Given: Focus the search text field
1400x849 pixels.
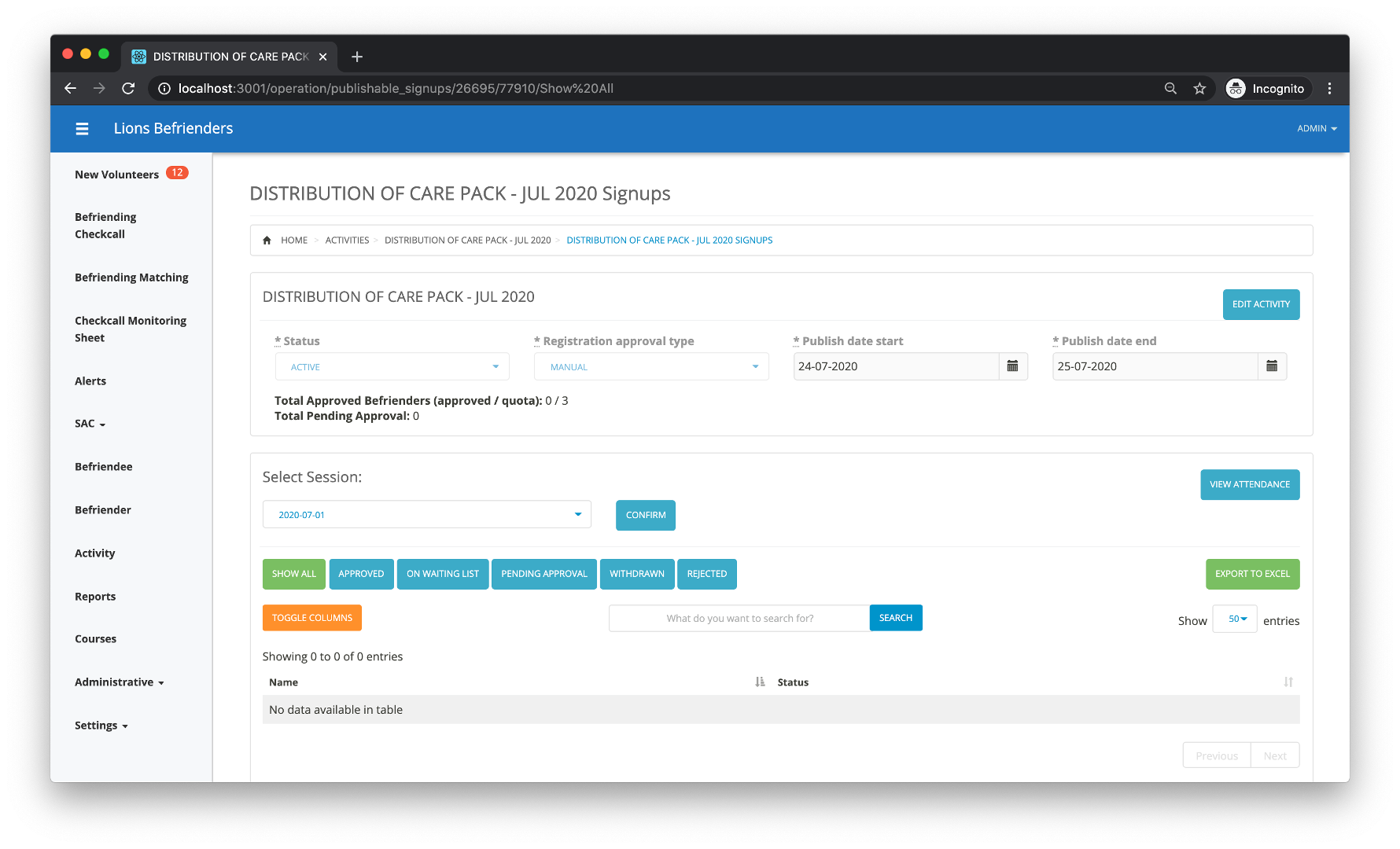Looking at the screenshot, I should coord(739,619).
